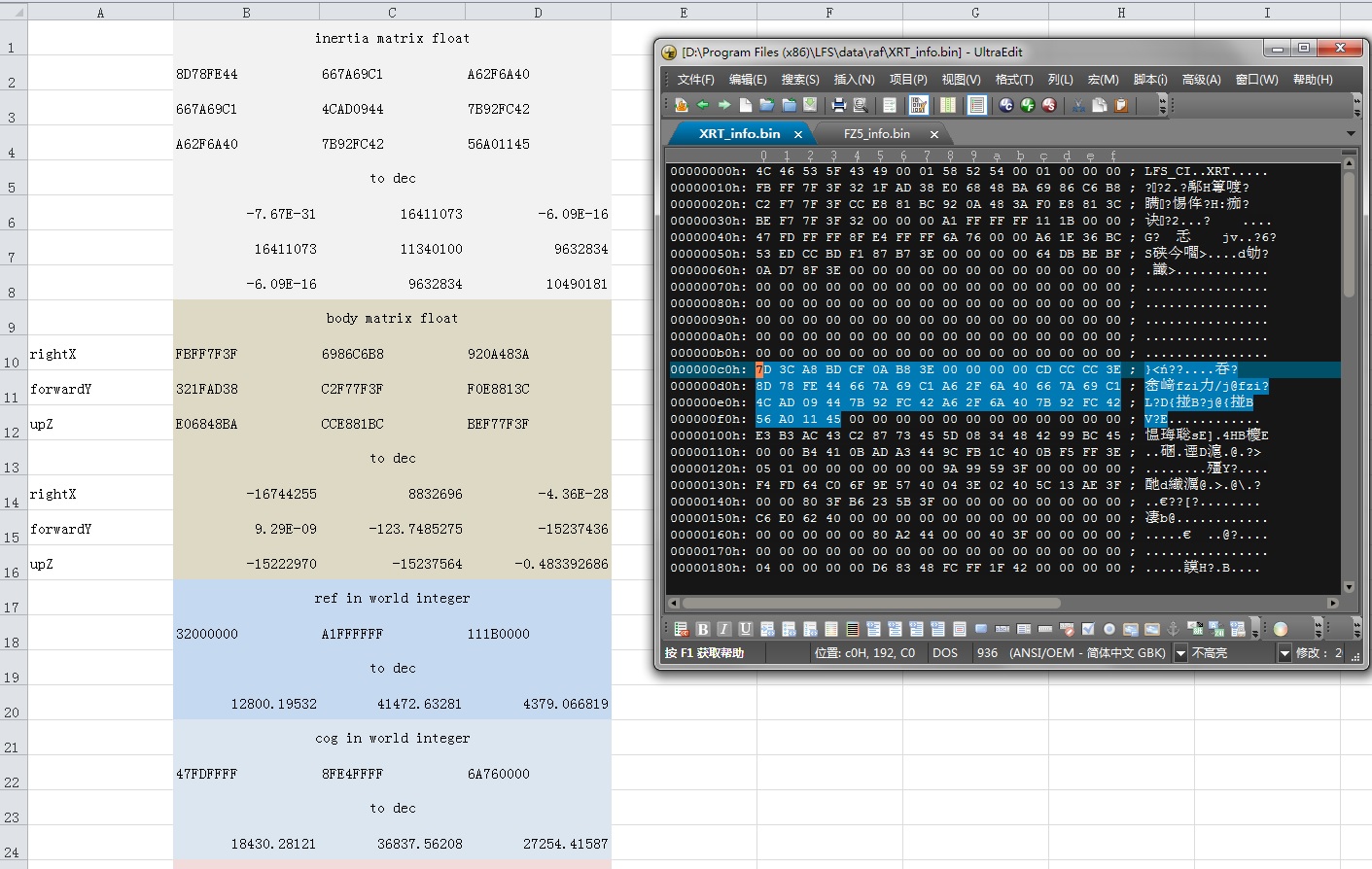This screenshot has height=869, width=1372.
Task: Select cell containing 8D78FE44
Action: [246, 73]
